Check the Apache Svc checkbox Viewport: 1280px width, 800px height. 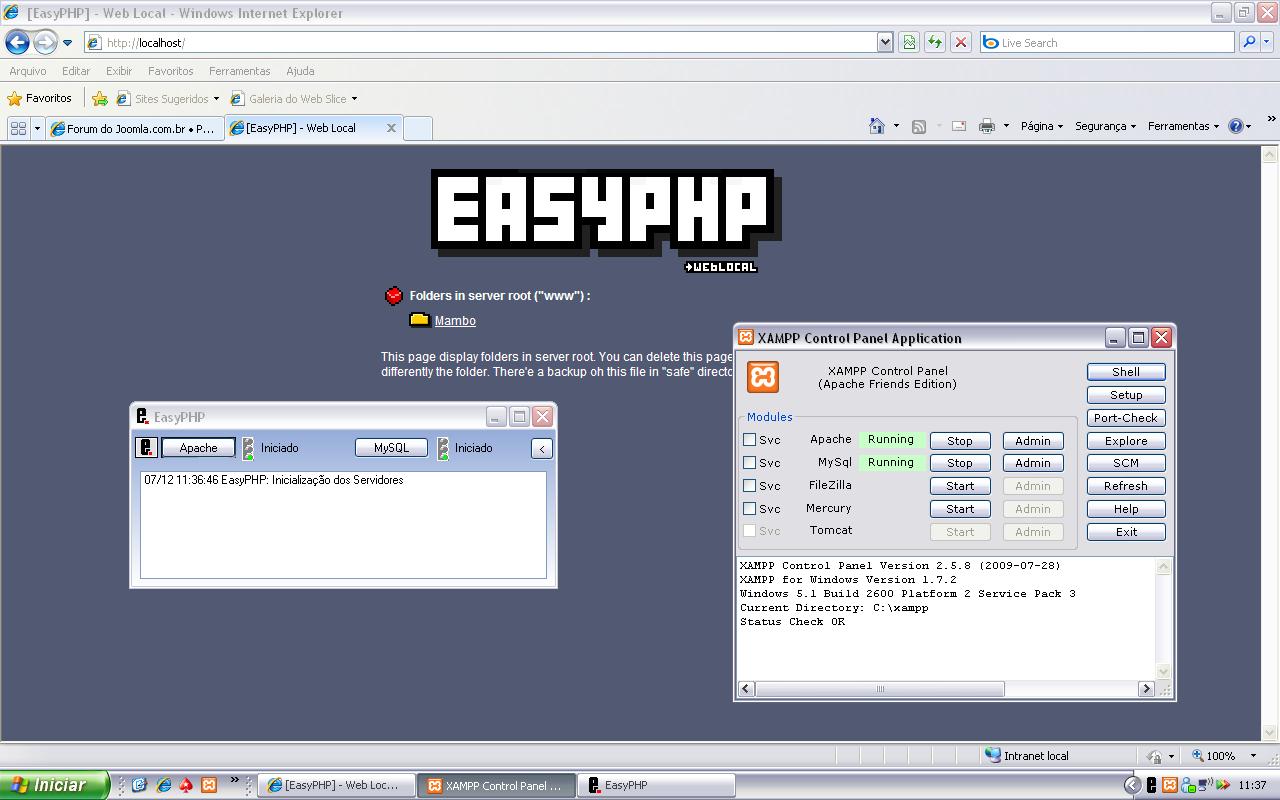pos(749,439)
